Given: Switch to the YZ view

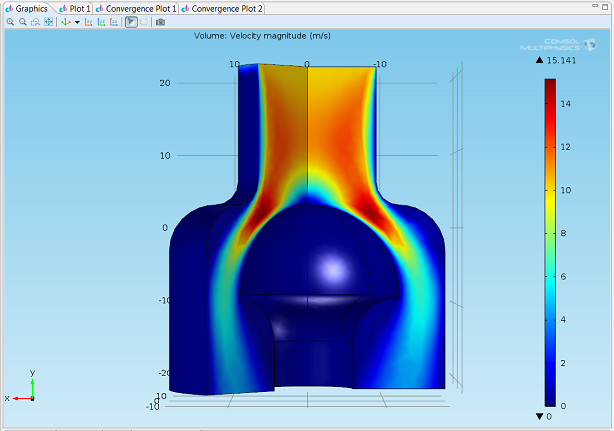Looking at the screenshot, I should [102, 22].
